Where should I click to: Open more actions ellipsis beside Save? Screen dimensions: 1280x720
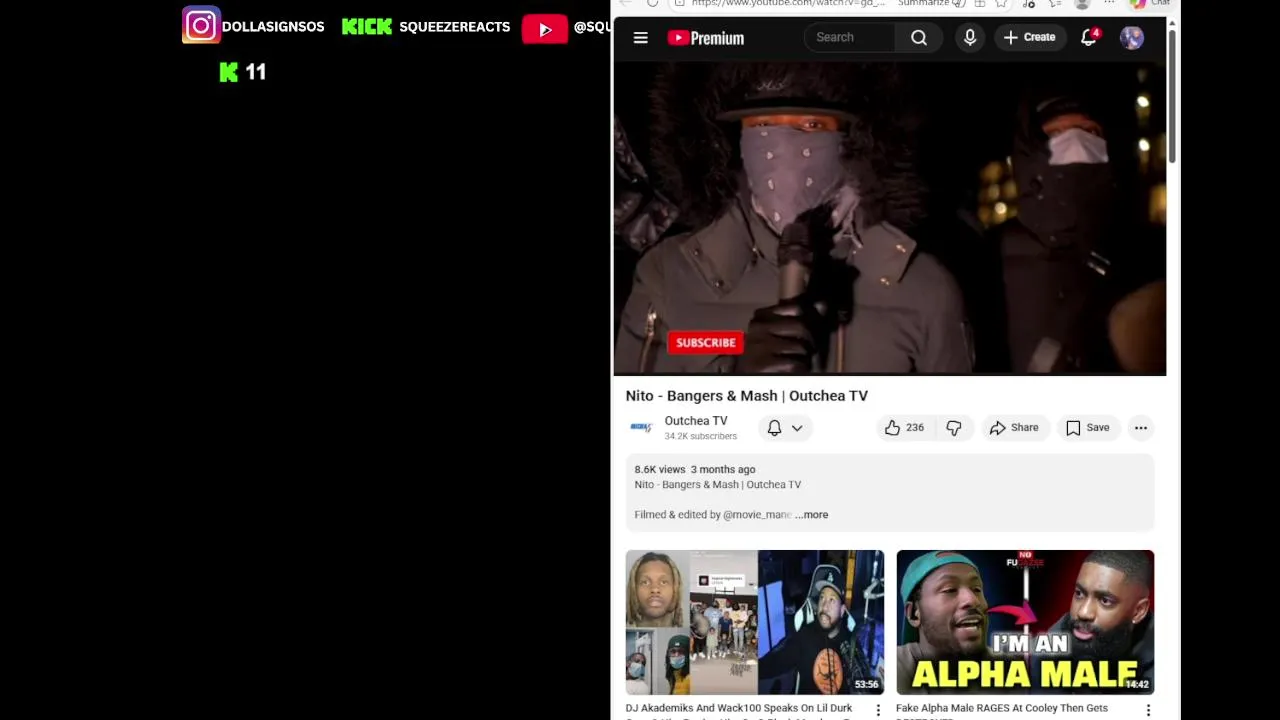1140,428
